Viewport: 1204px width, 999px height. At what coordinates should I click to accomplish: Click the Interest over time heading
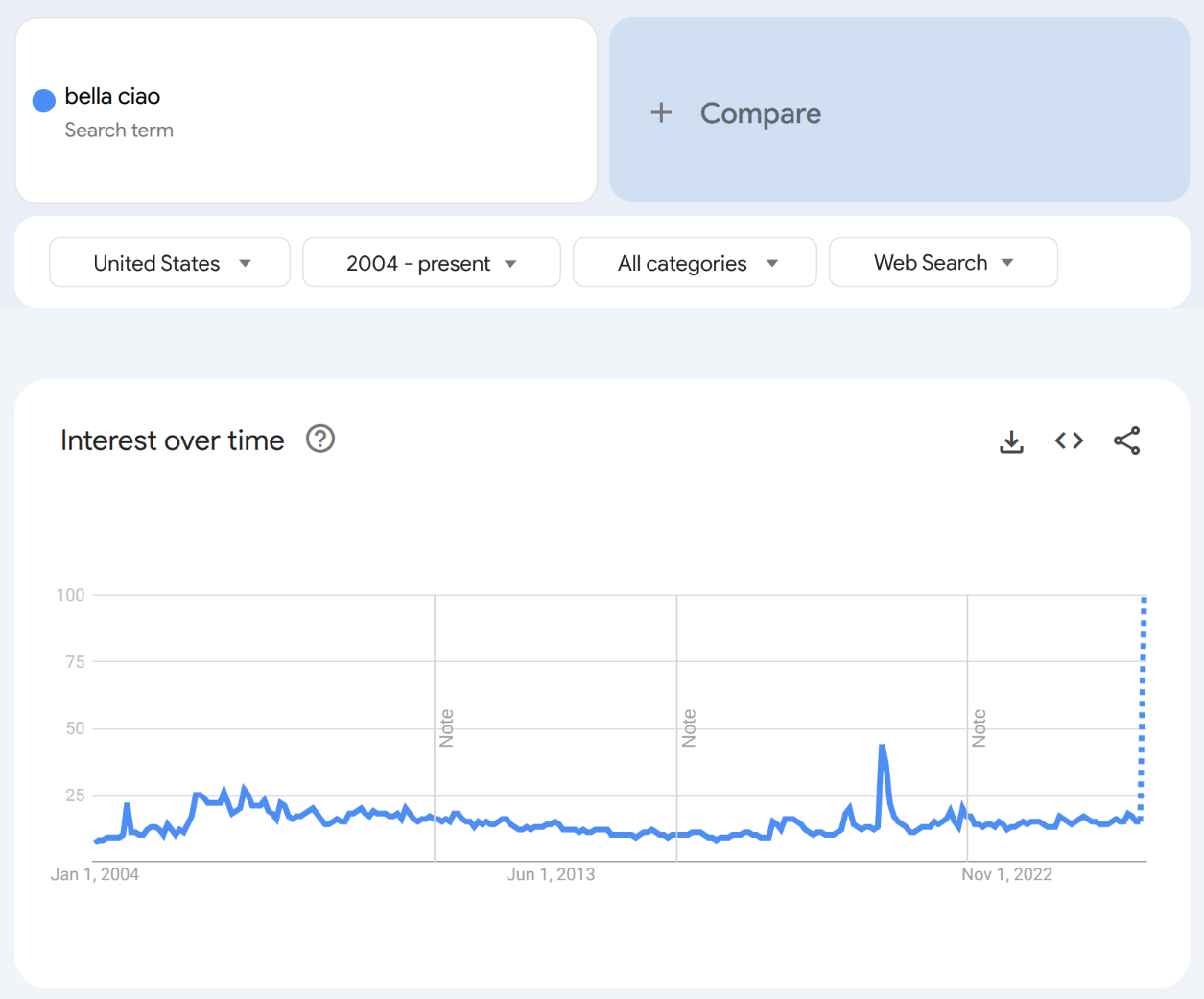[x=173, y=440]
